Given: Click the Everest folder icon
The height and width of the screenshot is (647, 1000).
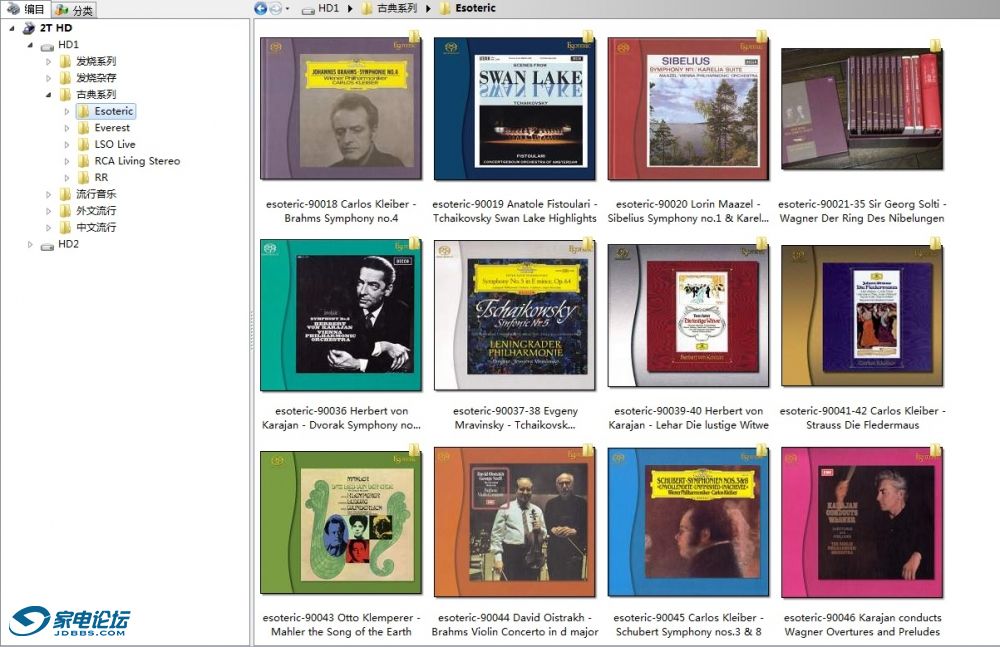Looking at the screenshot, I should tap(84, 128).
